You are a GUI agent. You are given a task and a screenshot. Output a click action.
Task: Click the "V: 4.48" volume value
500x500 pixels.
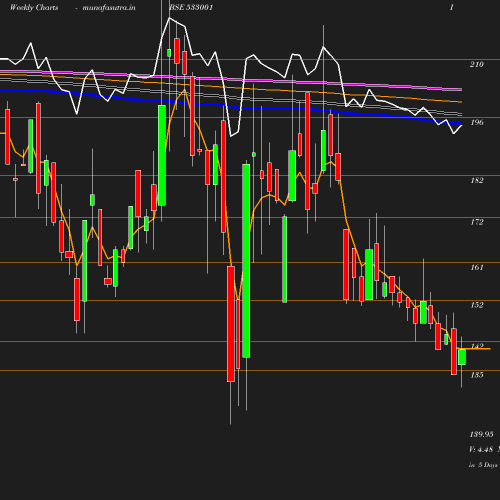tap(481, 449)
